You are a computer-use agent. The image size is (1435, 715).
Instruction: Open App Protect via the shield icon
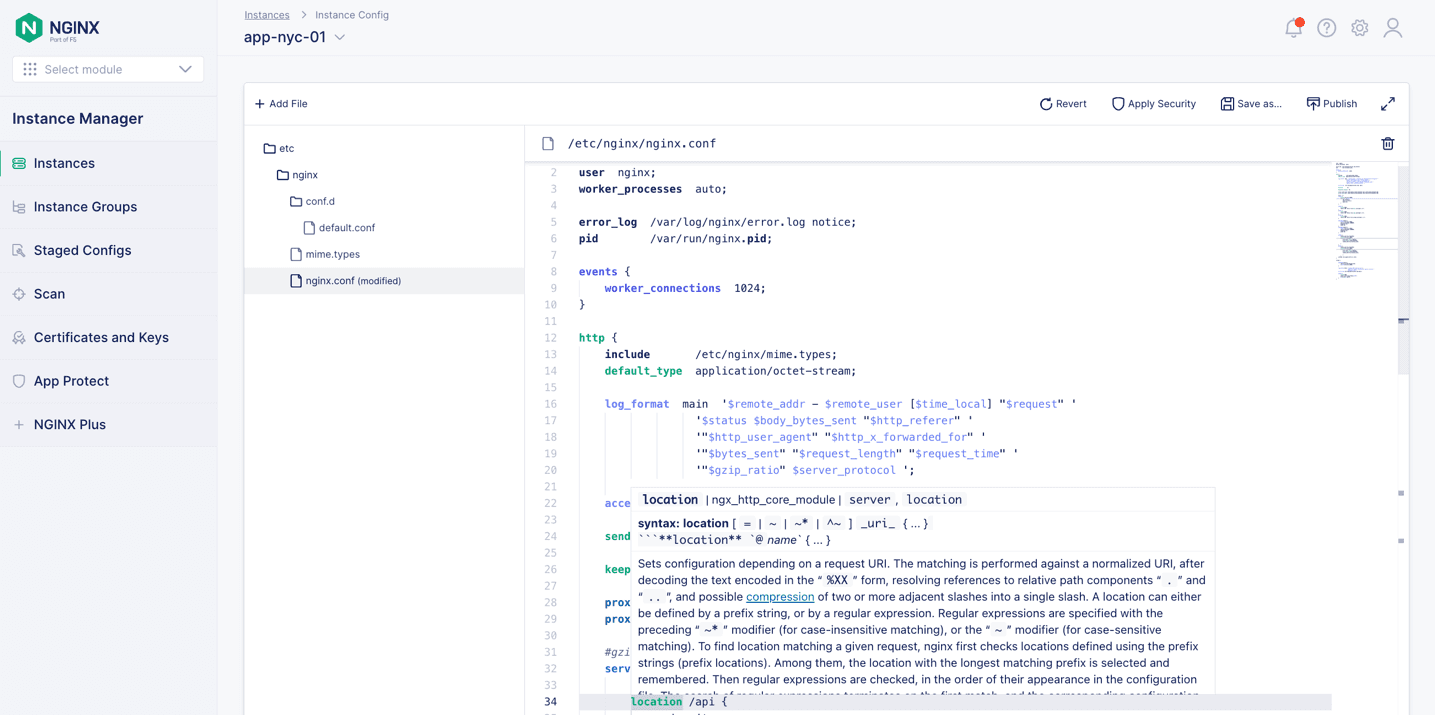17,381
